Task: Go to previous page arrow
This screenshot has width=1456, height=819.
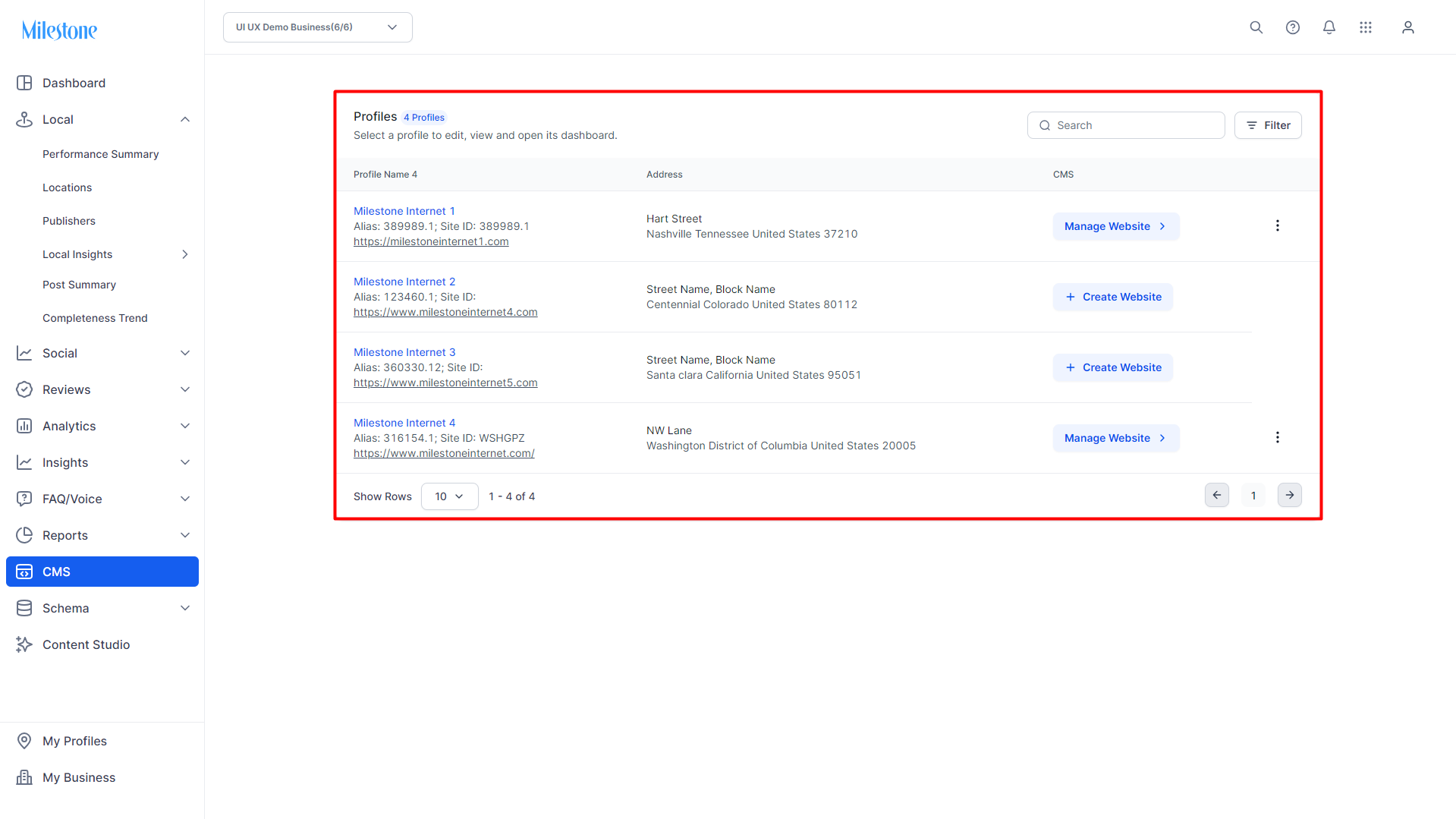Action: tap(1217, 495)
